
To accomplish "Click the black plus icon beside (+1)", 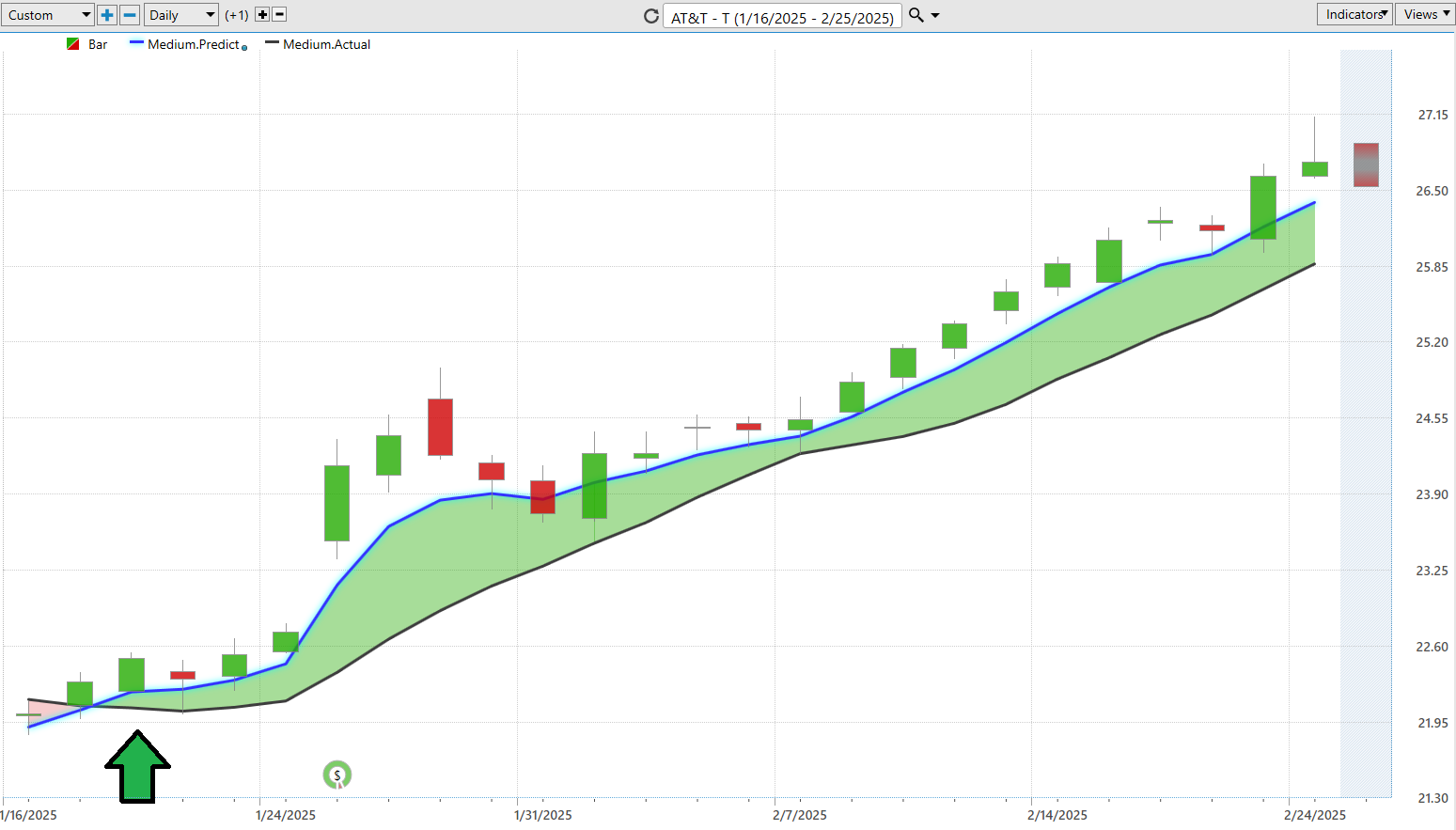I will click(x=262, y=15).
